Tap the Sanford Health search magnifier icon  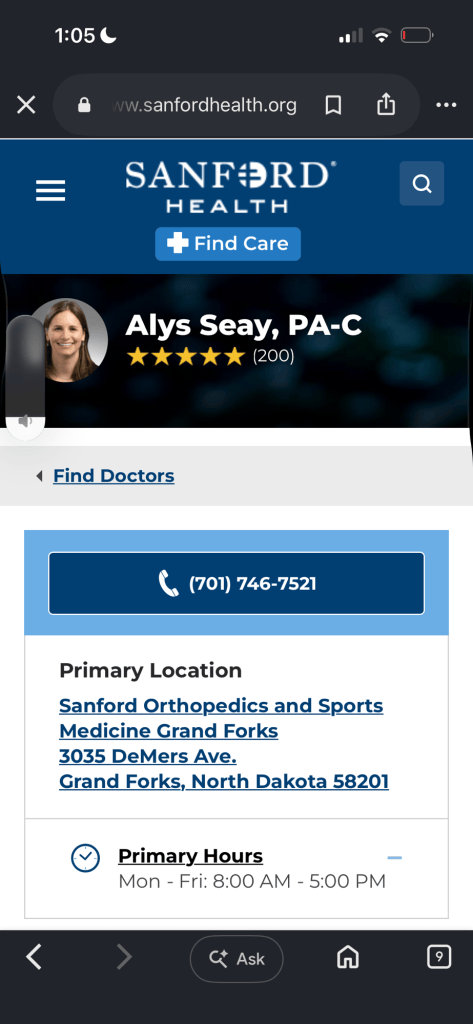(422, 184)
